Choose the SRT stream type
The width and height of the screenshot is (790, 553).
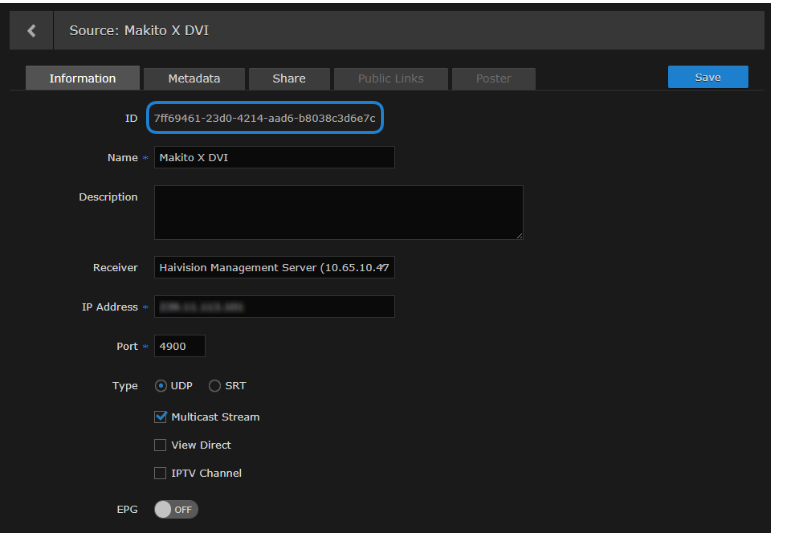tap(215, 386)
